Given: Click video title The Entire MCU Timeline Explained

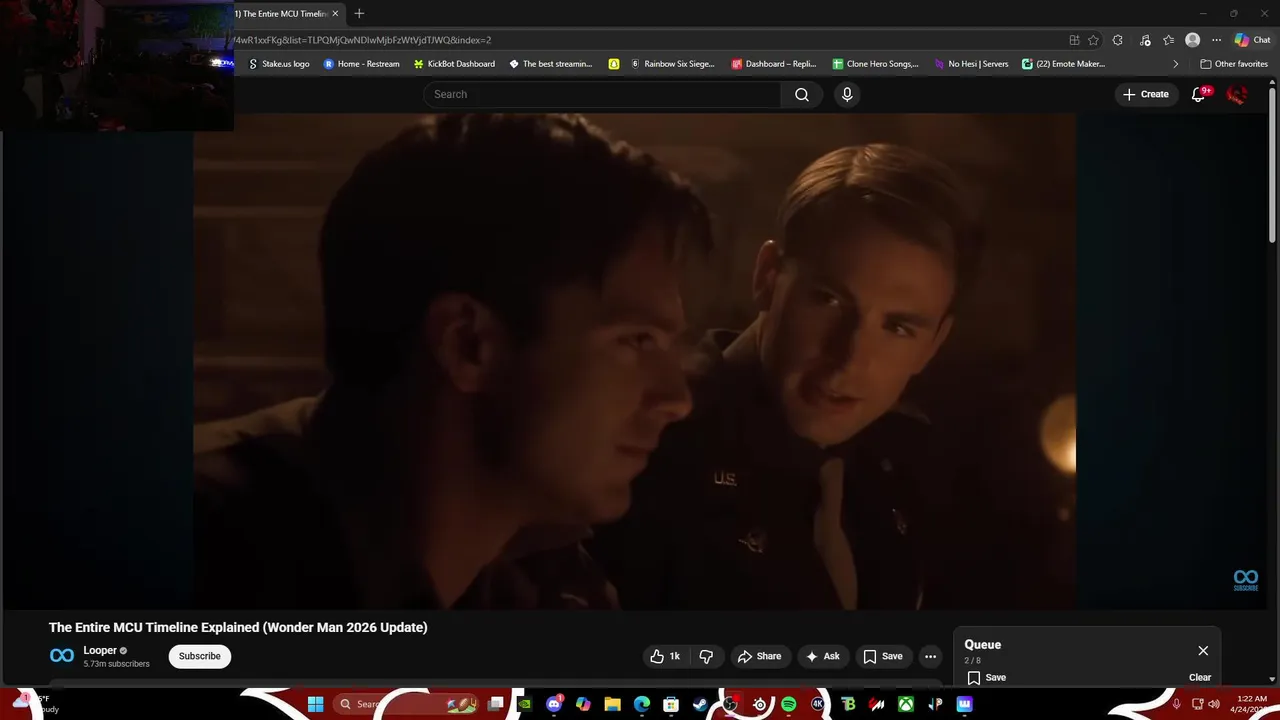Looking at the screenshot, I should coord(238,627).
